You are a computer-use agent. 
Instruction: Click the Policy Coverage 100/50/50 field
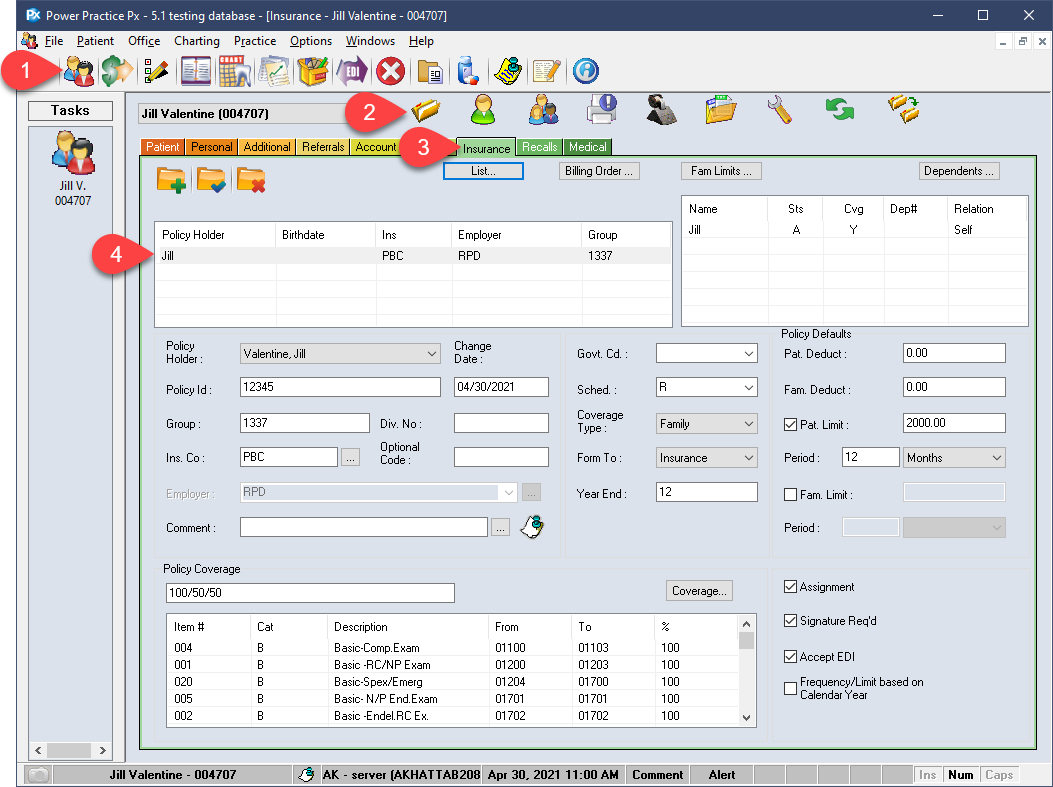coord(310,593)
